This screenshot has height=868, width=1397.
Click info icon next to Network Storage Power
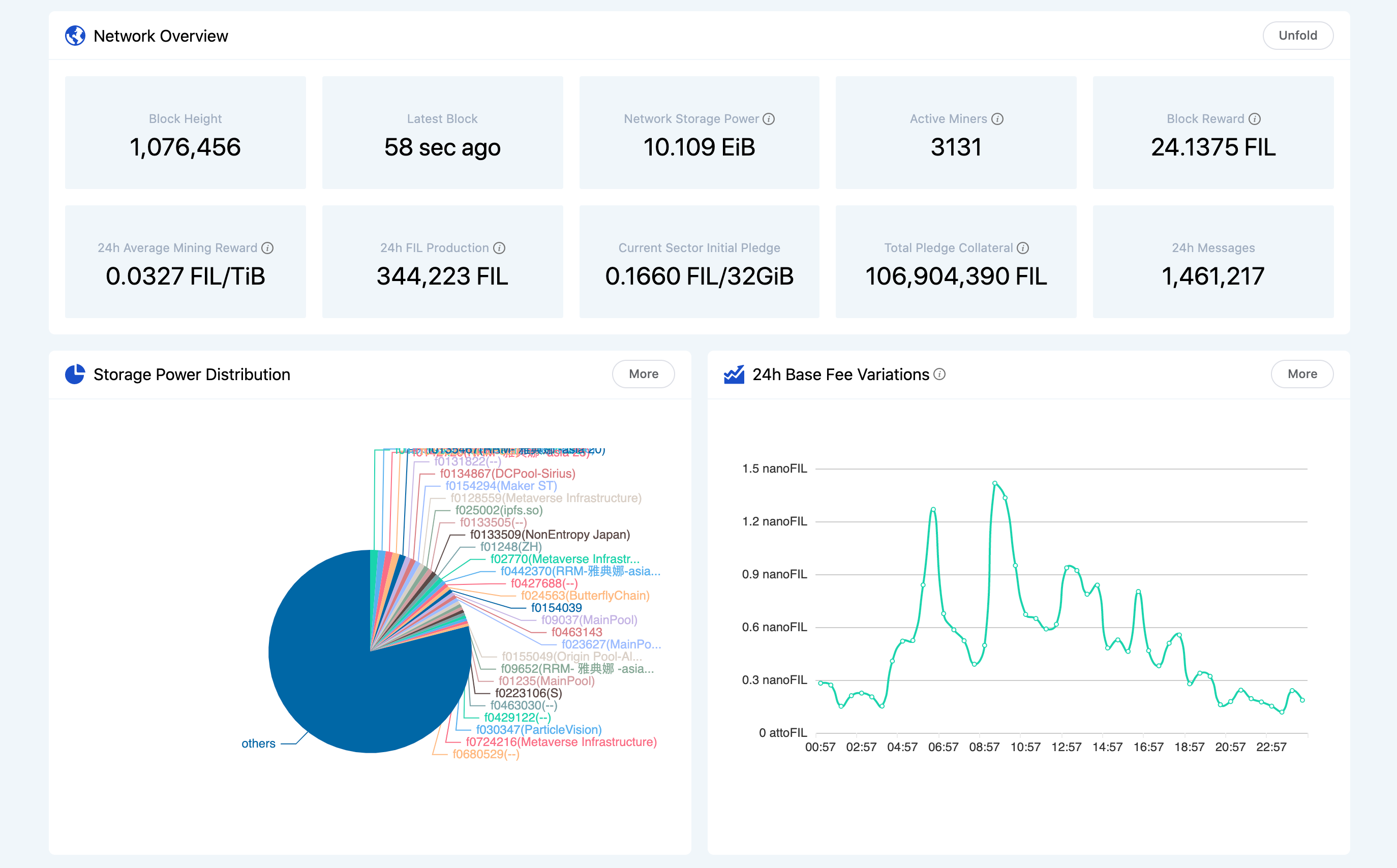pyautogui.click(x=769, y=119)
